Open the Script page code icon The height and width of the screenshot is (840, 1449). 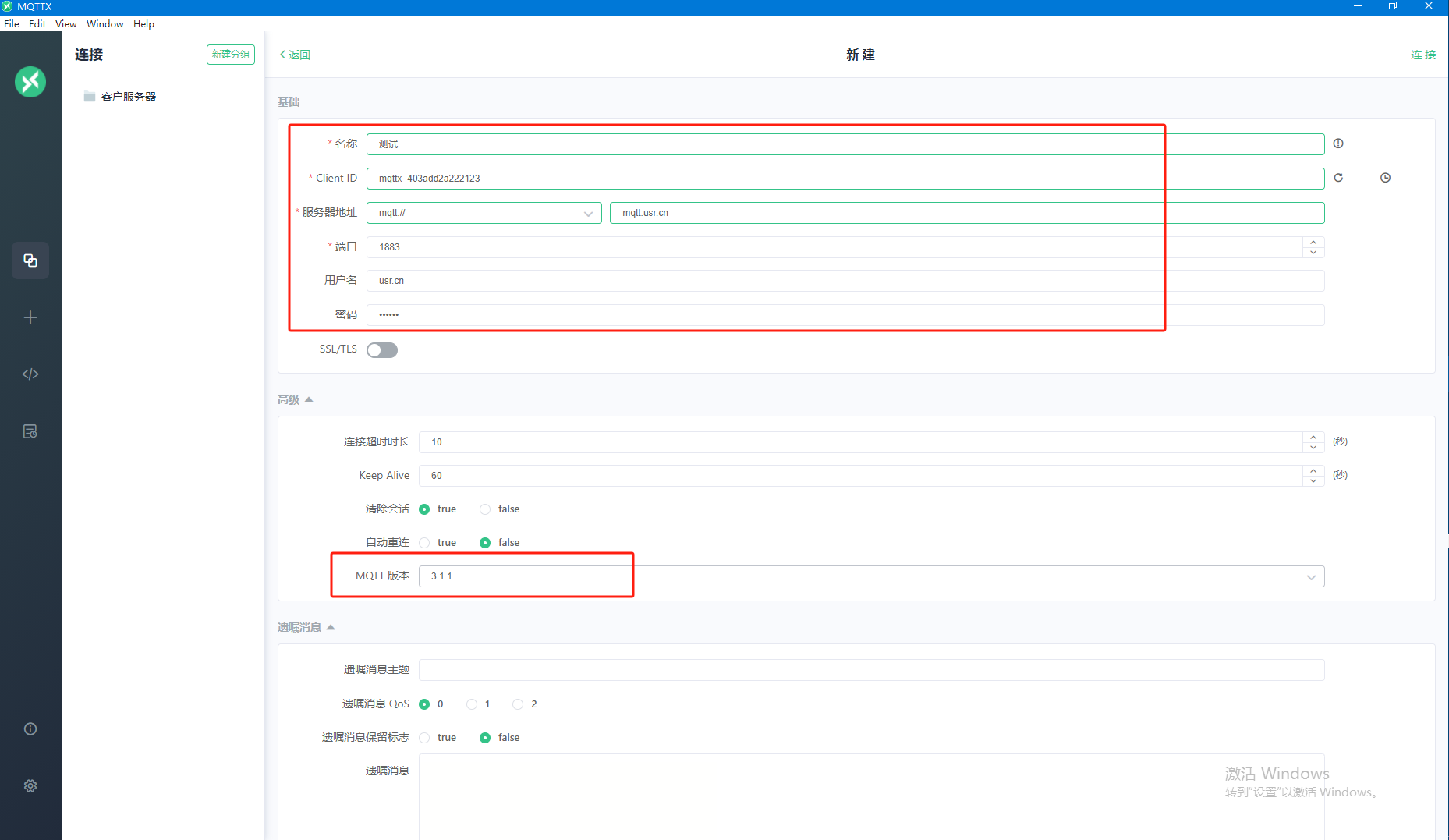click(x=30, y=374)
